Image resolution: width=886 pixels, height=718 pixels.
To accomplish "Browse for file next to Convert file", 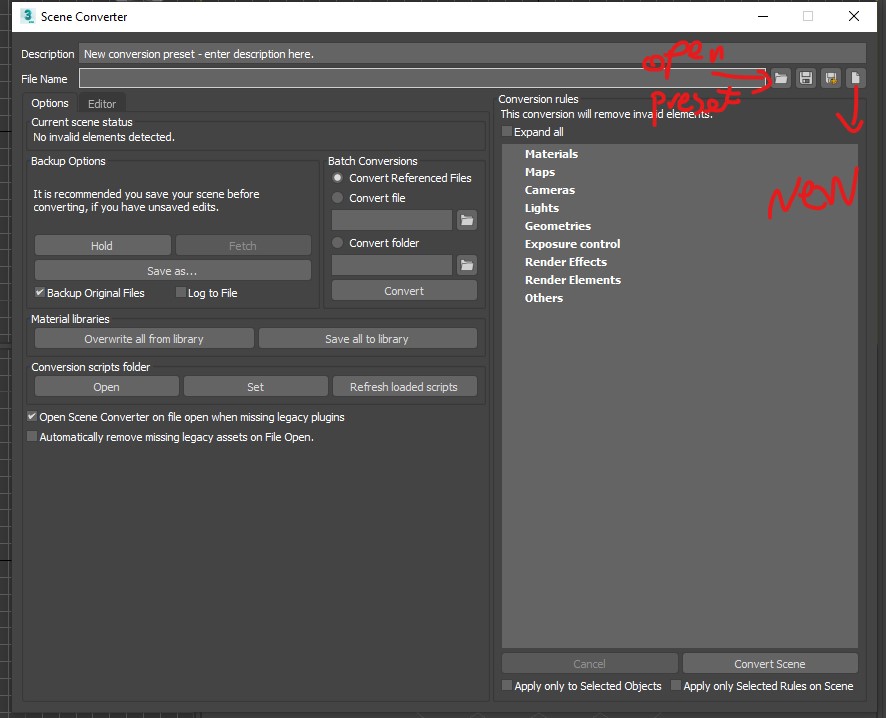I will tap(467, 220).
